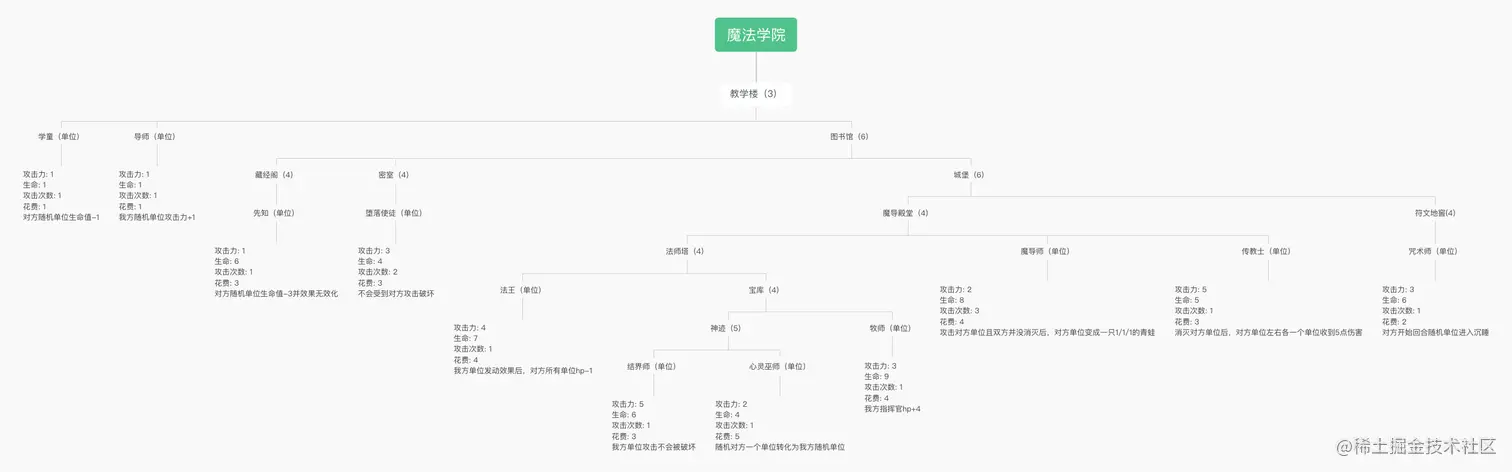Click the text 我方随机单位攻击力+1

coord(157,217)
